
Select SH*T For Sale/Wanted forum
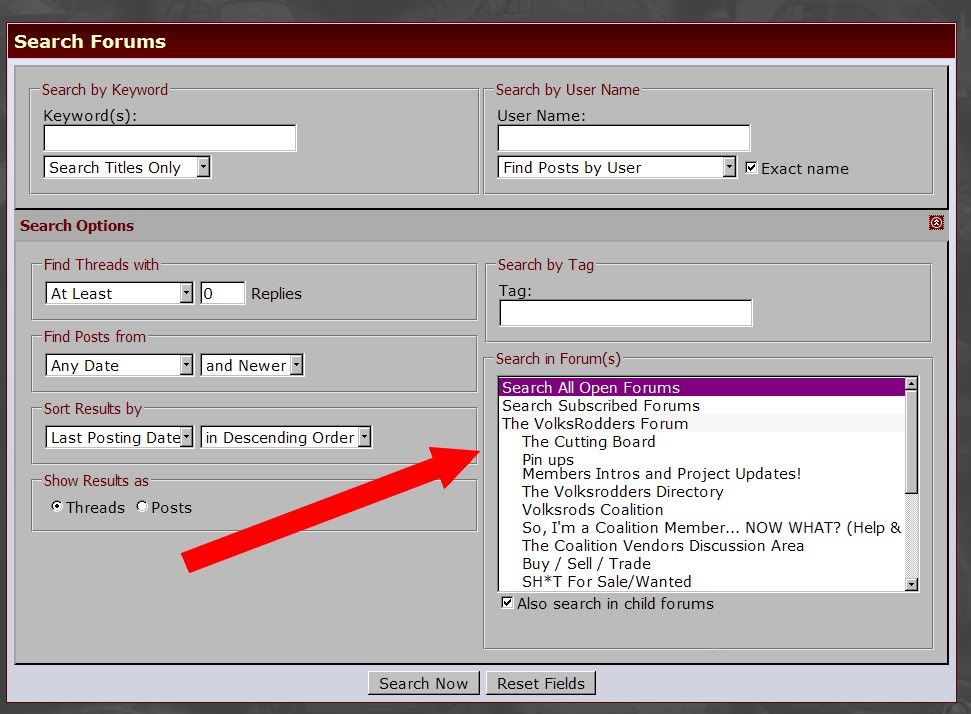pyautogui.click(x=702, y=581)
